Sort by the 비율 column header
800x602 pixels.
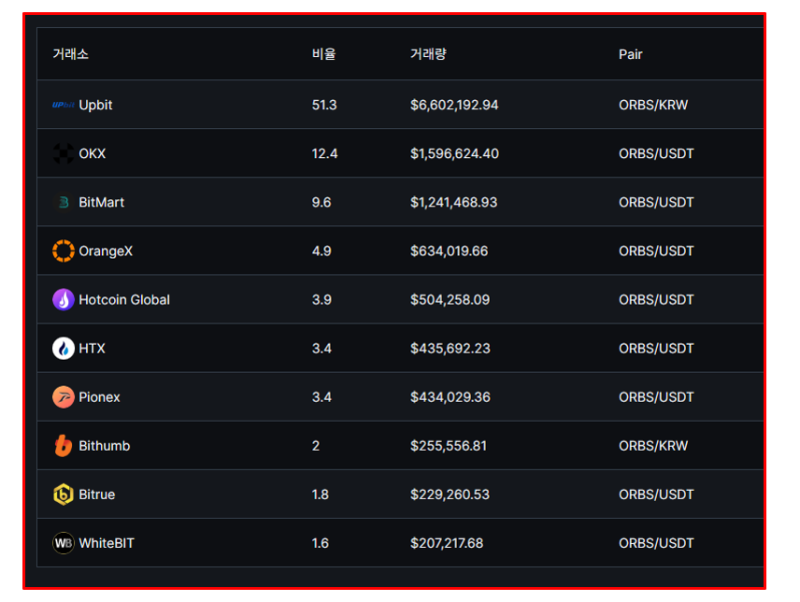pyautogui.click(x=324, y=54)
